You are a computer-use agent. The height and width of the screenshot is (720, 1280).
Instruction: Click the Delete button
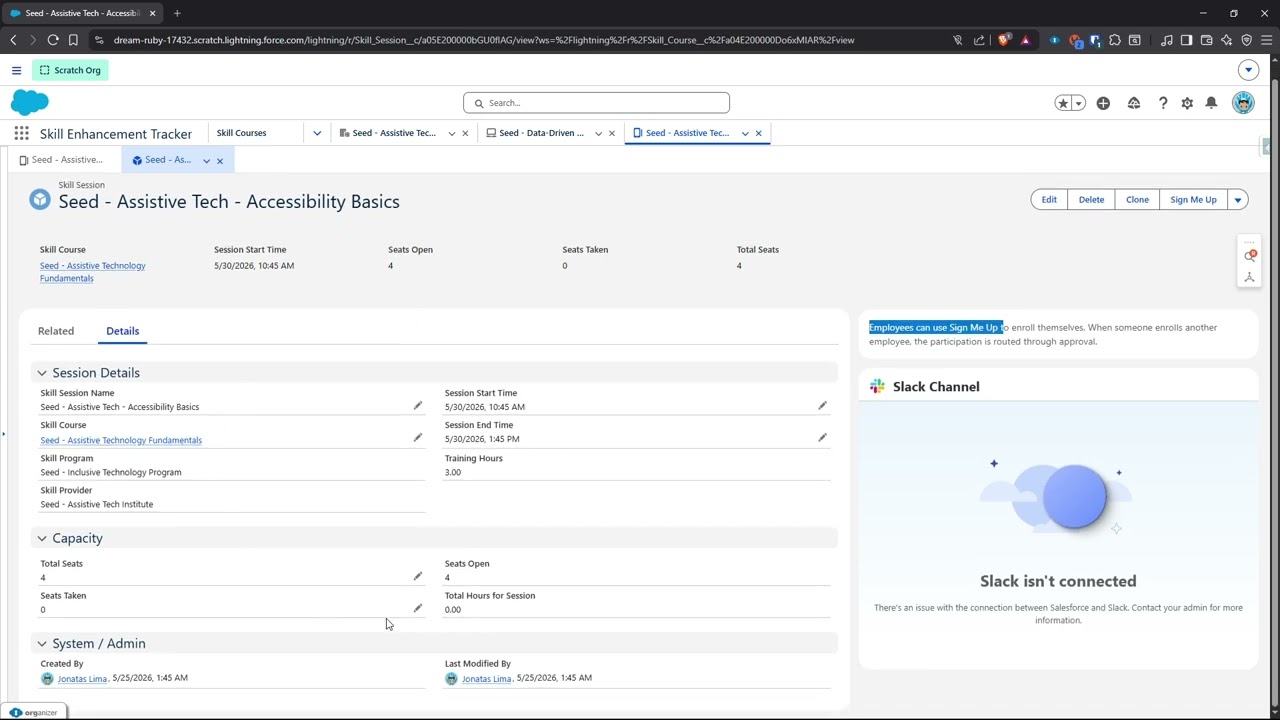pyautogui.click(x=1091, y=200)
